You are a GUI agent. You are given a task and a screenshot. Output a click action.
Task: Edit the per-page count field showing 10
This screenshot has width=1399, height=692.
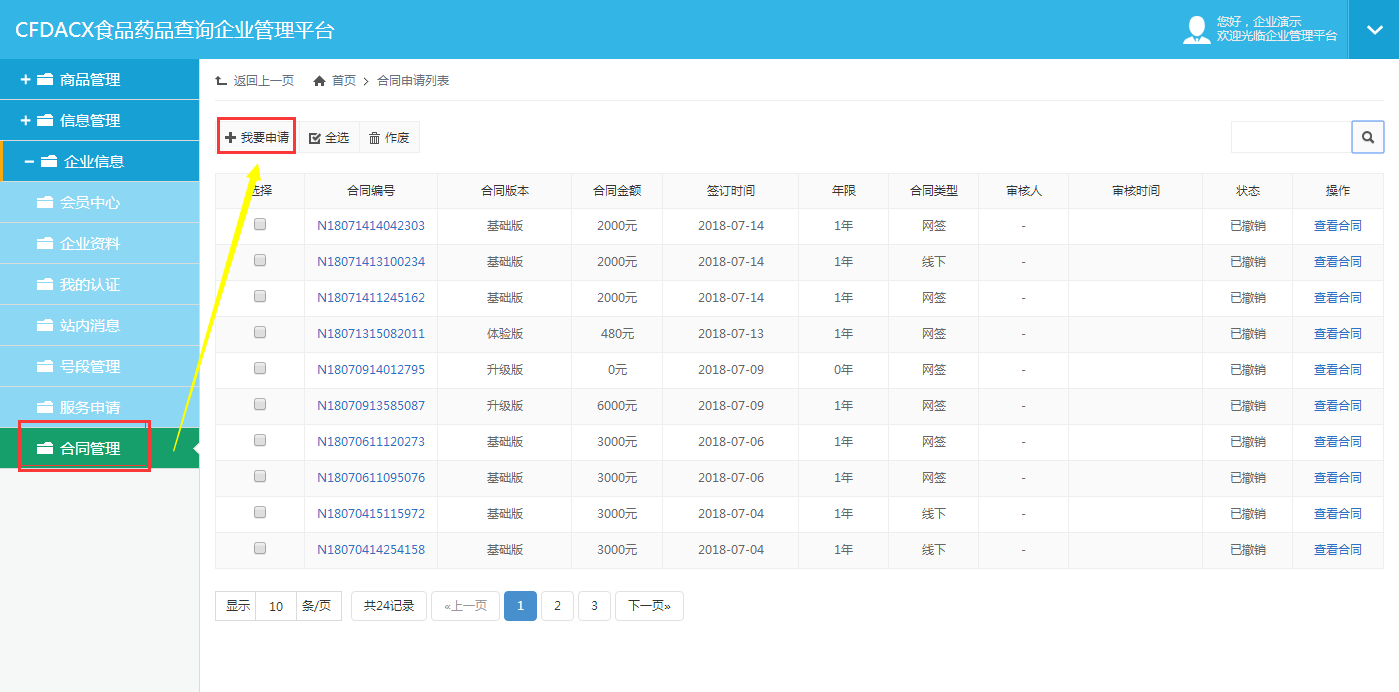tap(276, 606)
